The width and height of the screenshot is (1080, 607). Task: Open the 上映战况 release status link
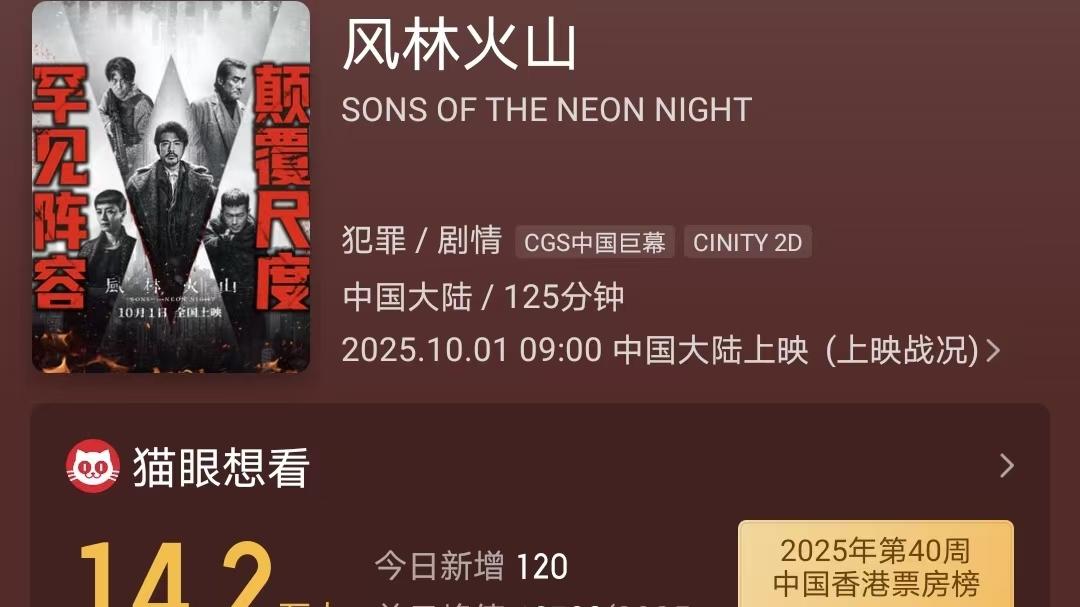click(x=903, y=351)
